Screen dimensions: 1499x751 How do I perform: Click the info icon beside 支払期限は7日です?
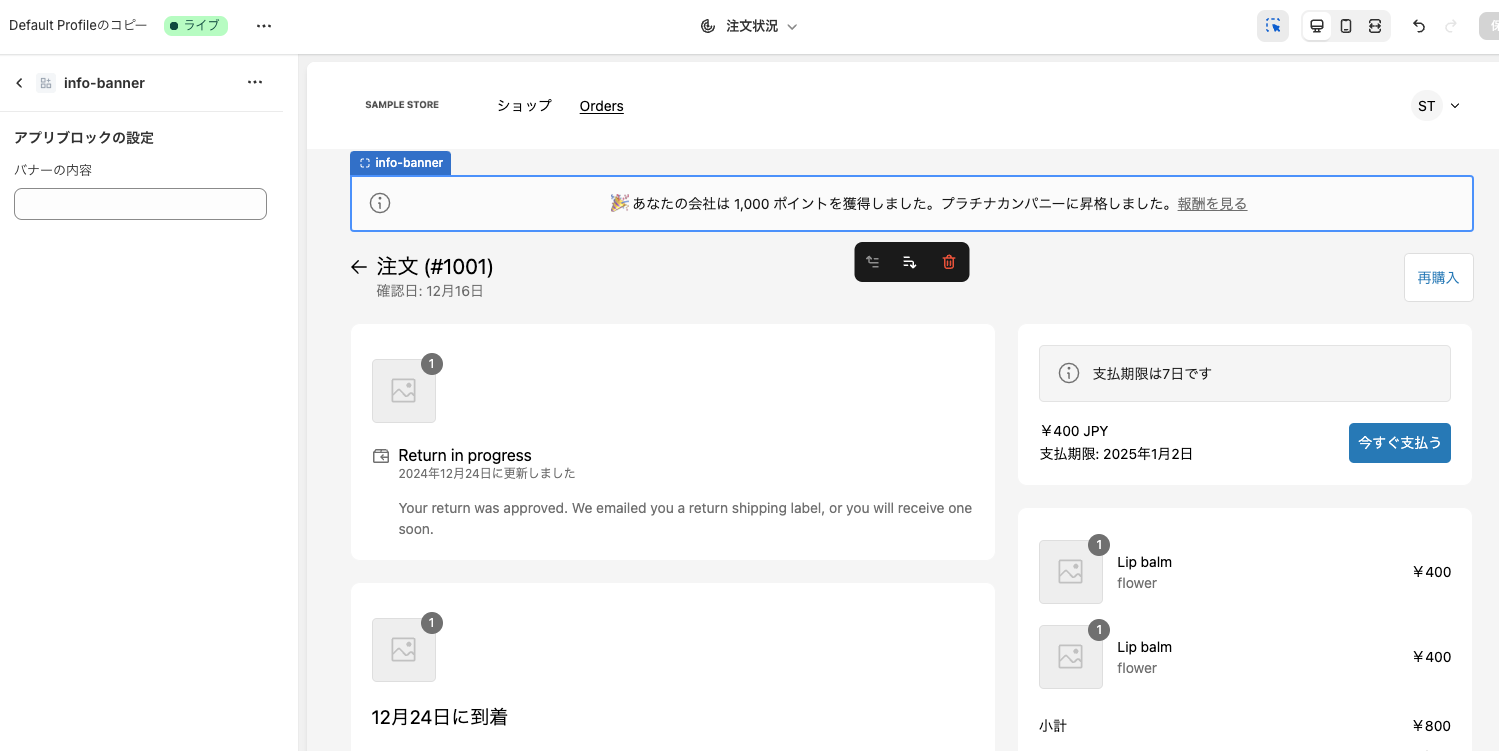pyautogui.click(x=1069, y=373)
